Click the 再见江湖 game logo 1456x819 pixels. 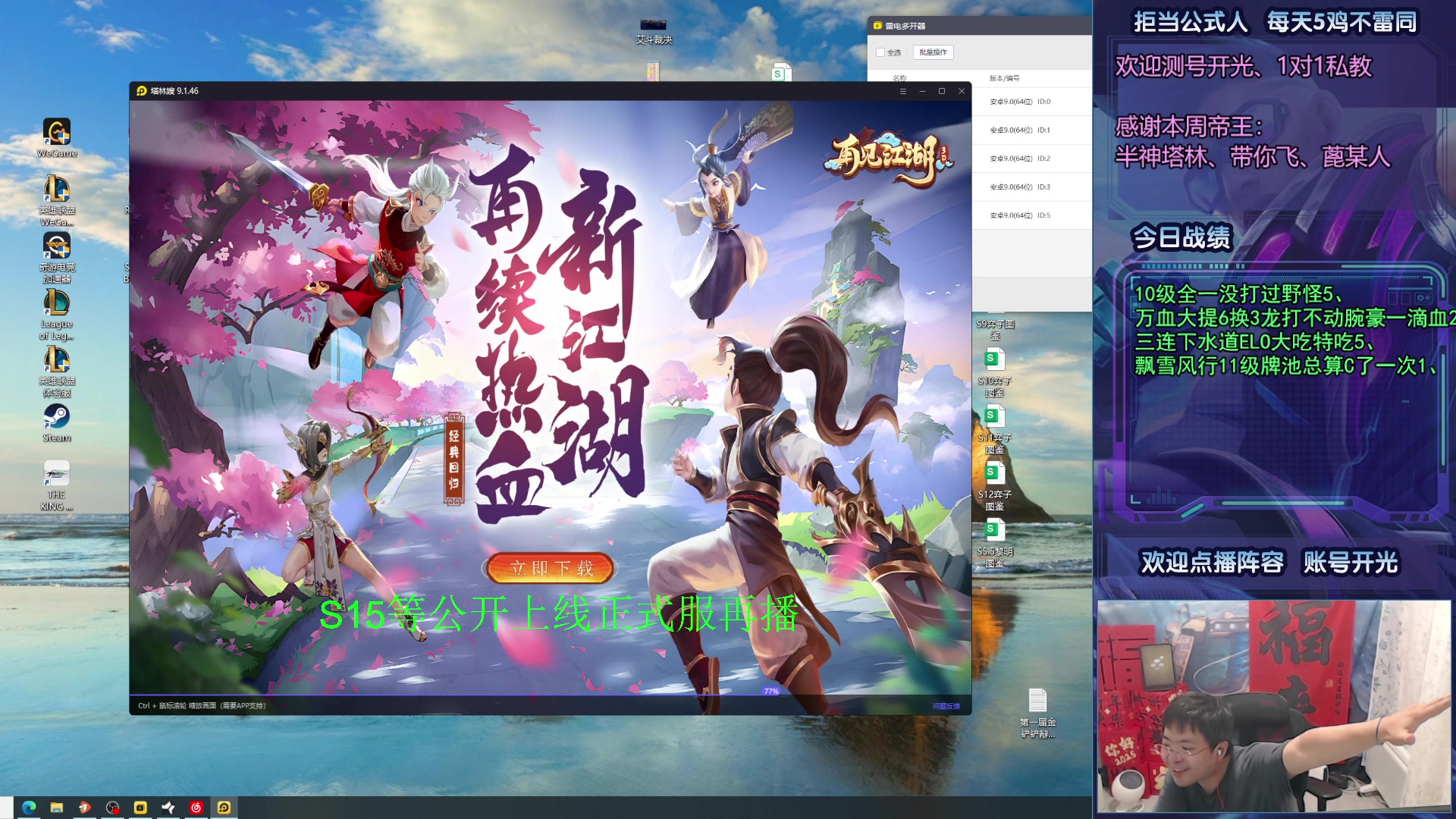[888, 158]
